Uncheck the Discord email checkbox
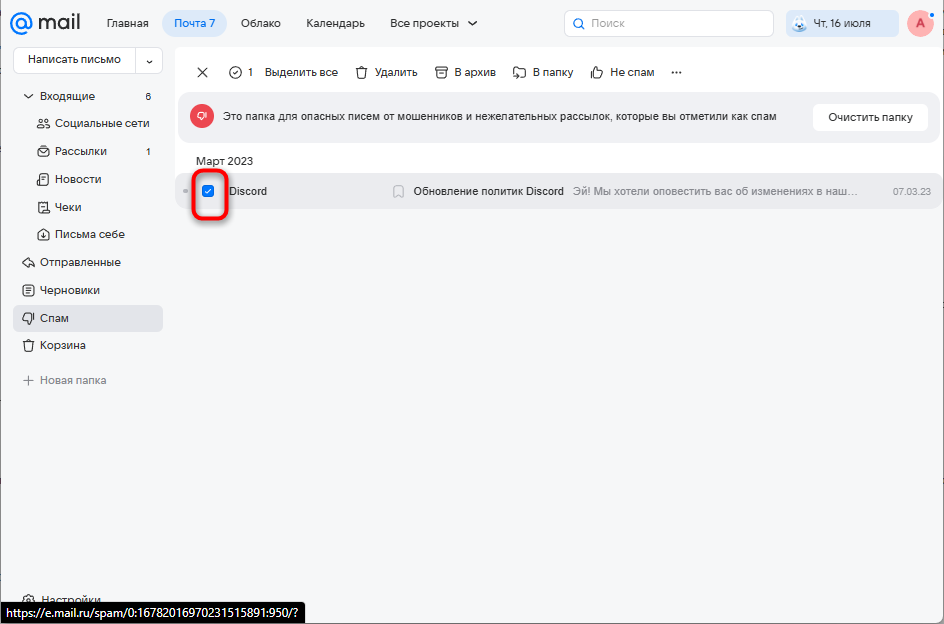Image resolution: width=944 pixels, height=624 pixels. click(x=208, y=192)
